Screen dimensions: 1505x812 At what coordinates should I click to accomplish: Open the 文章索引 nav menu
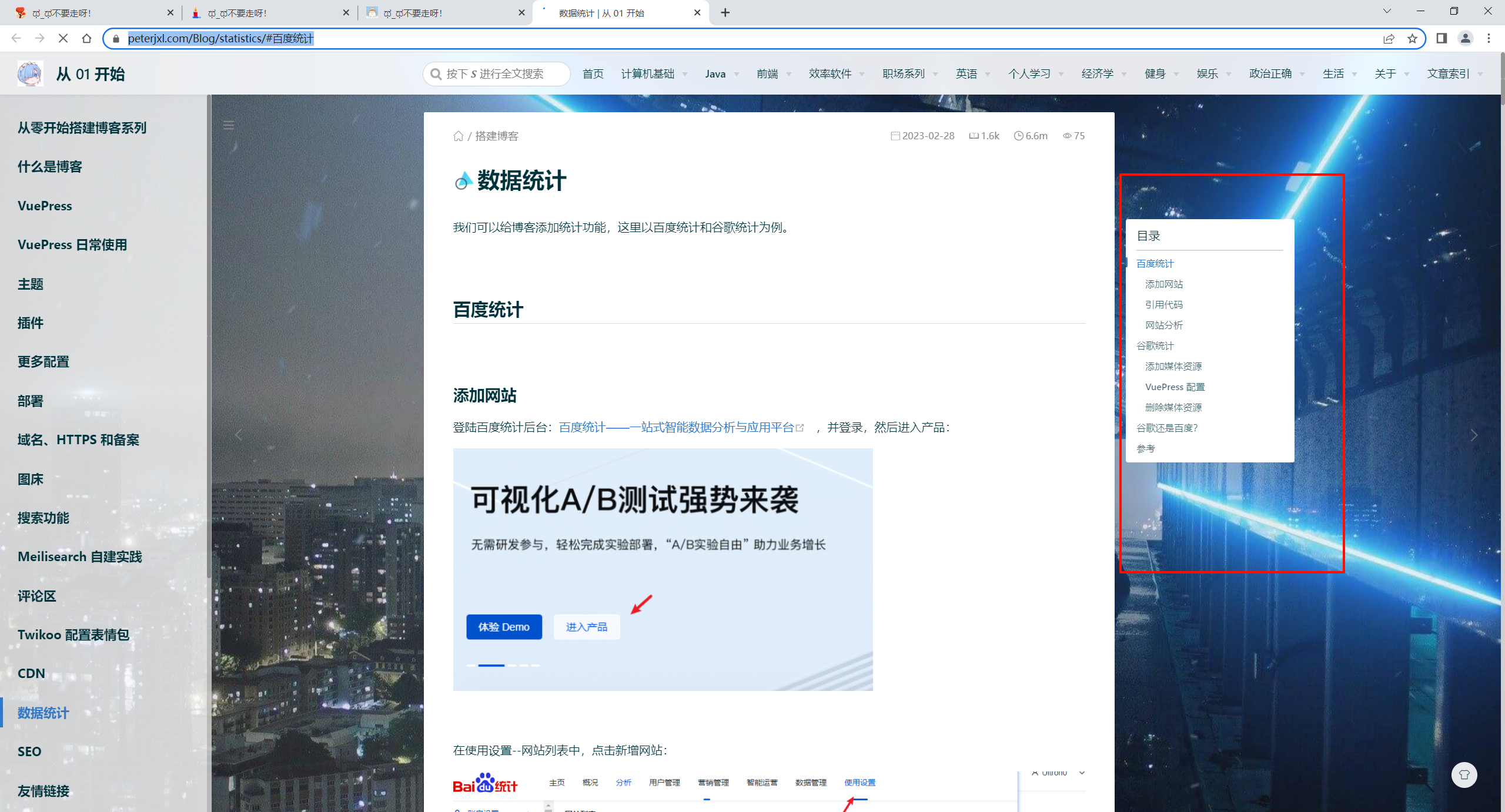[x=1455, y=74]
